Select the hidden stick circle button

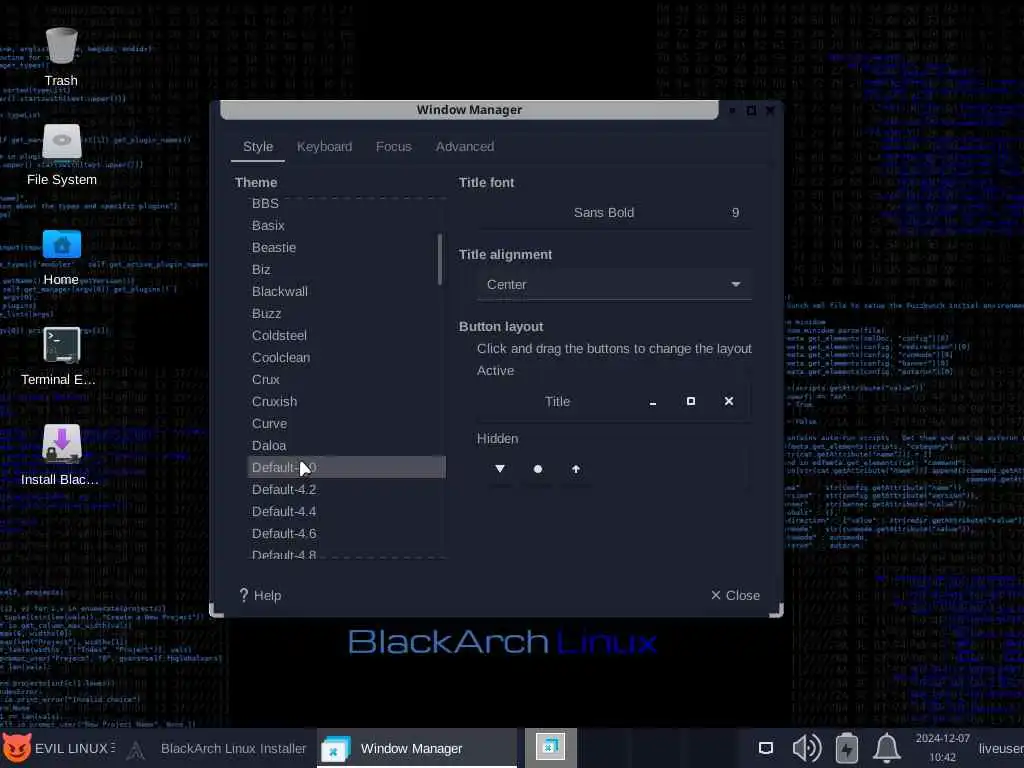(537, 469)
